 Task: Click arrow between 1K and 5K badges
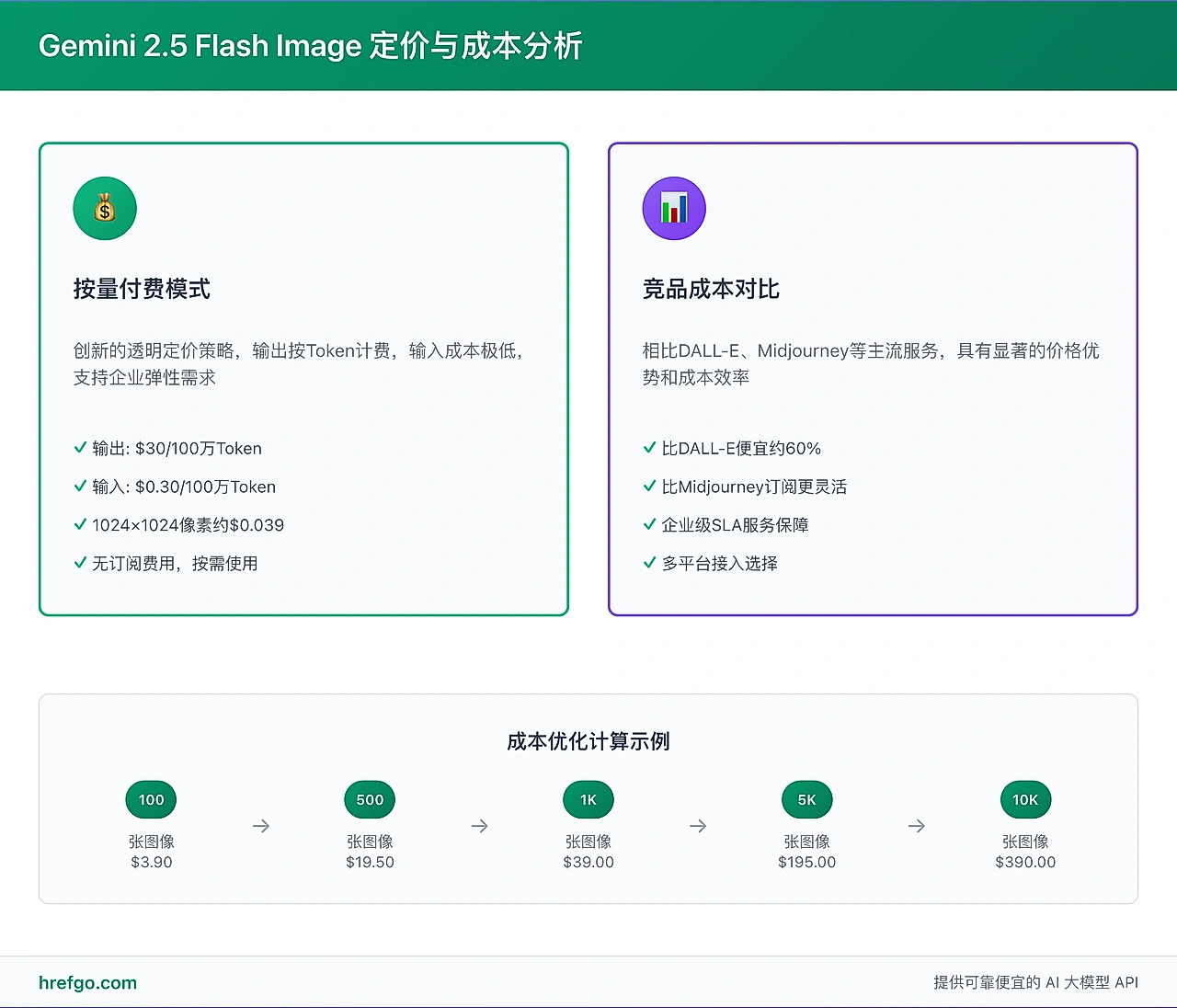pyautogui.click(x=698, y=826)
